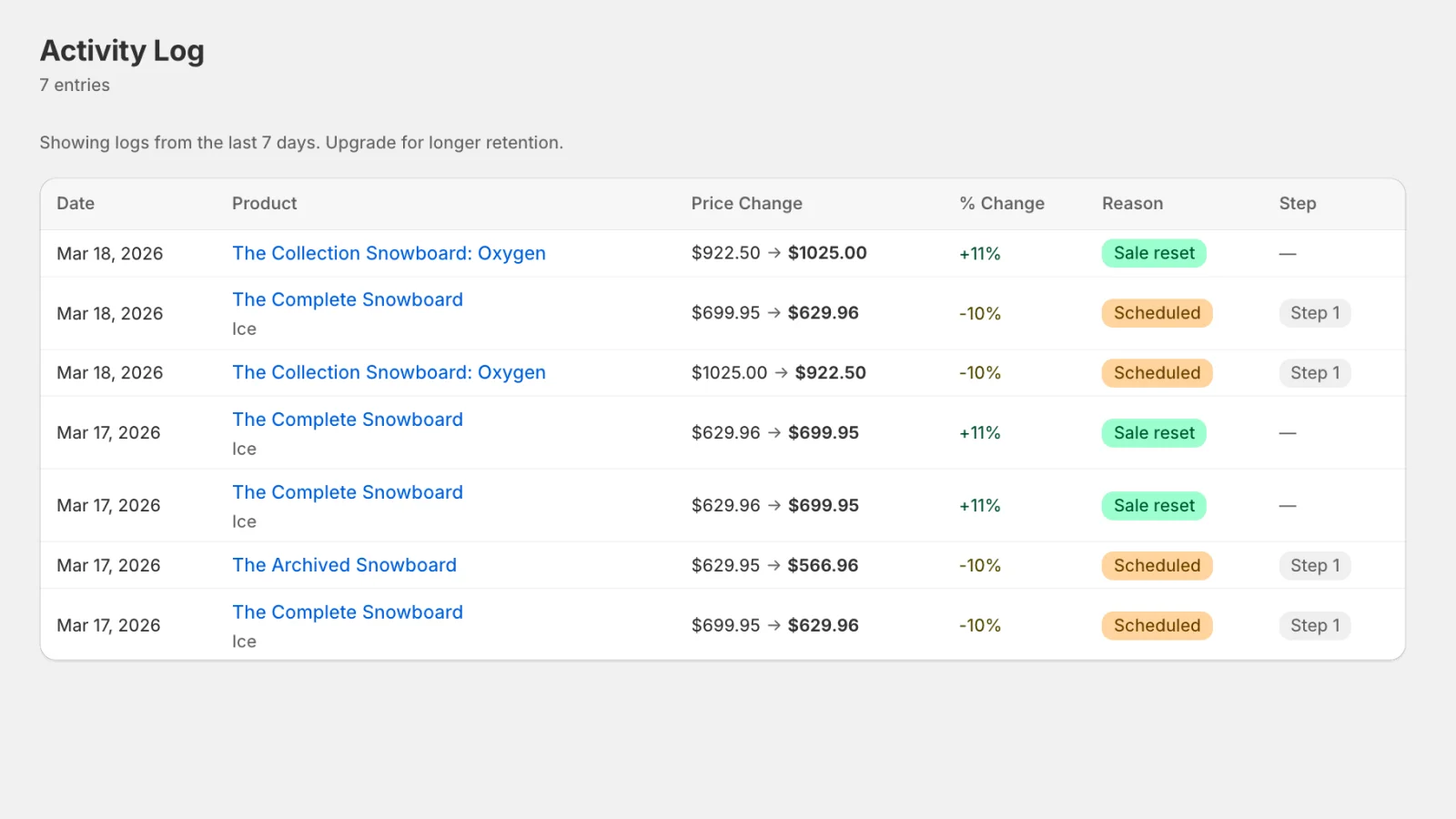
Task: Open Oxygen snowboard link in the Scheduled row
Action: [389, 372]
